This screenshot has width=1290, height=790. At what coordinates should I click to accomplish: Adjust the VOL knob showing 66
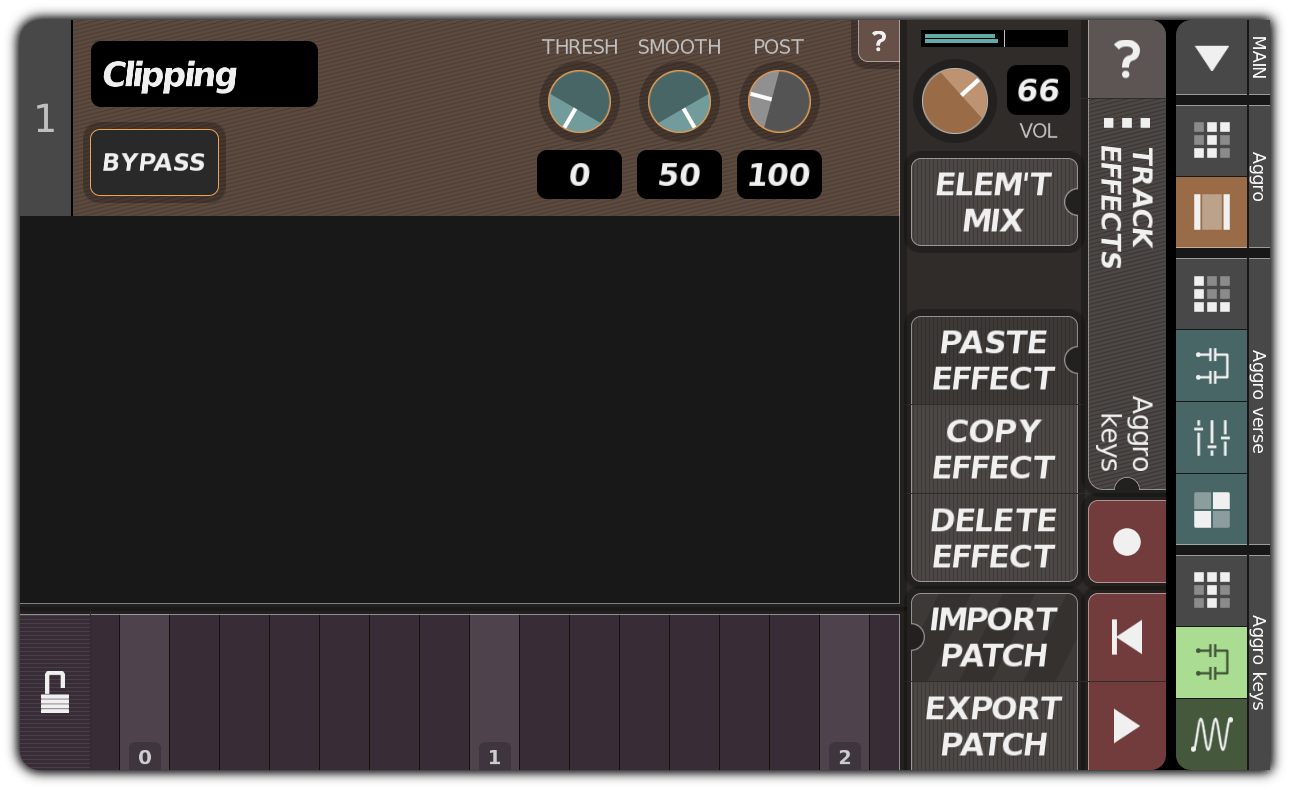point(954,100)
